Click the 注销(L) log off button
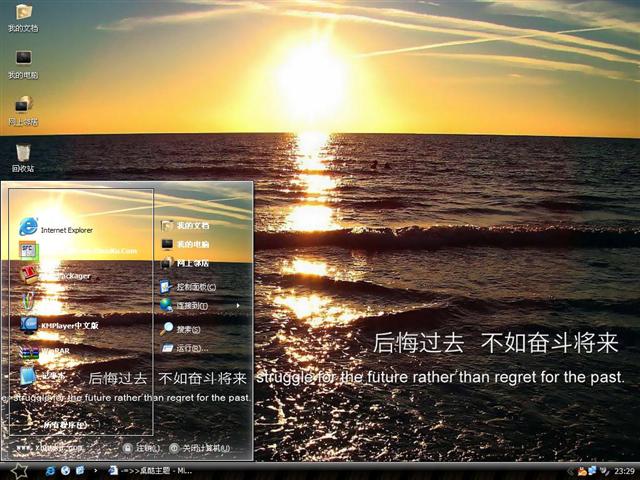The height and width of the screenshot is (480, 640). click(x=142, y=448)
